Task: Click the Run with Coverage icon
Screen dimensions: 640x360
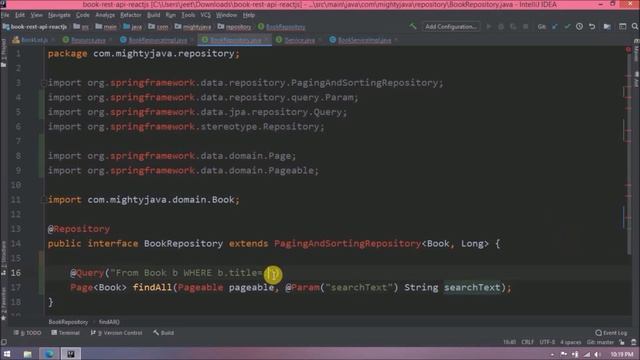Action: click(513, 27)
